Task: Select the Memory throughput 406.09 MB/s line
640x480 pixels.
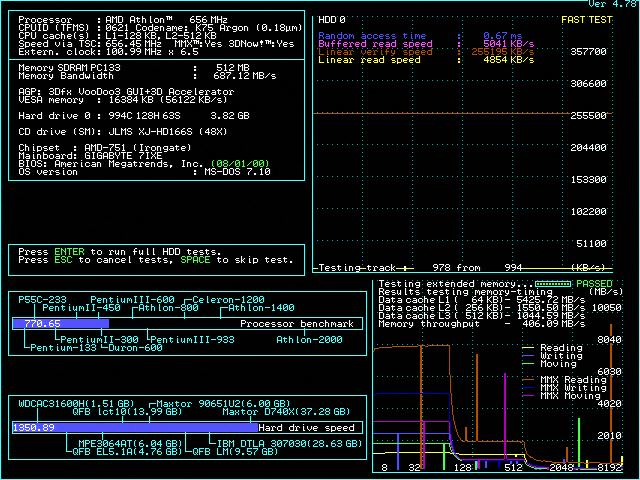Action: click(482, 324)
